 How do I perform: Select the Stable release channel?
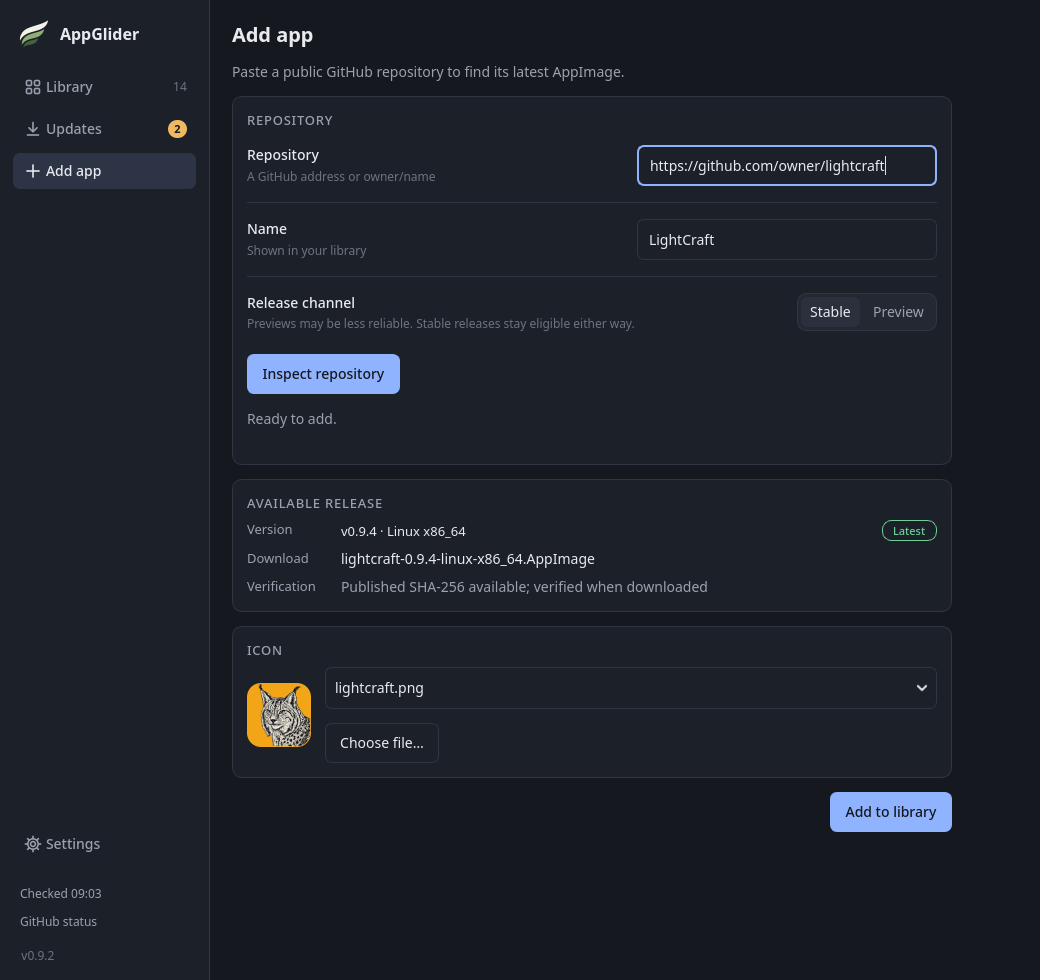(830, 312)
